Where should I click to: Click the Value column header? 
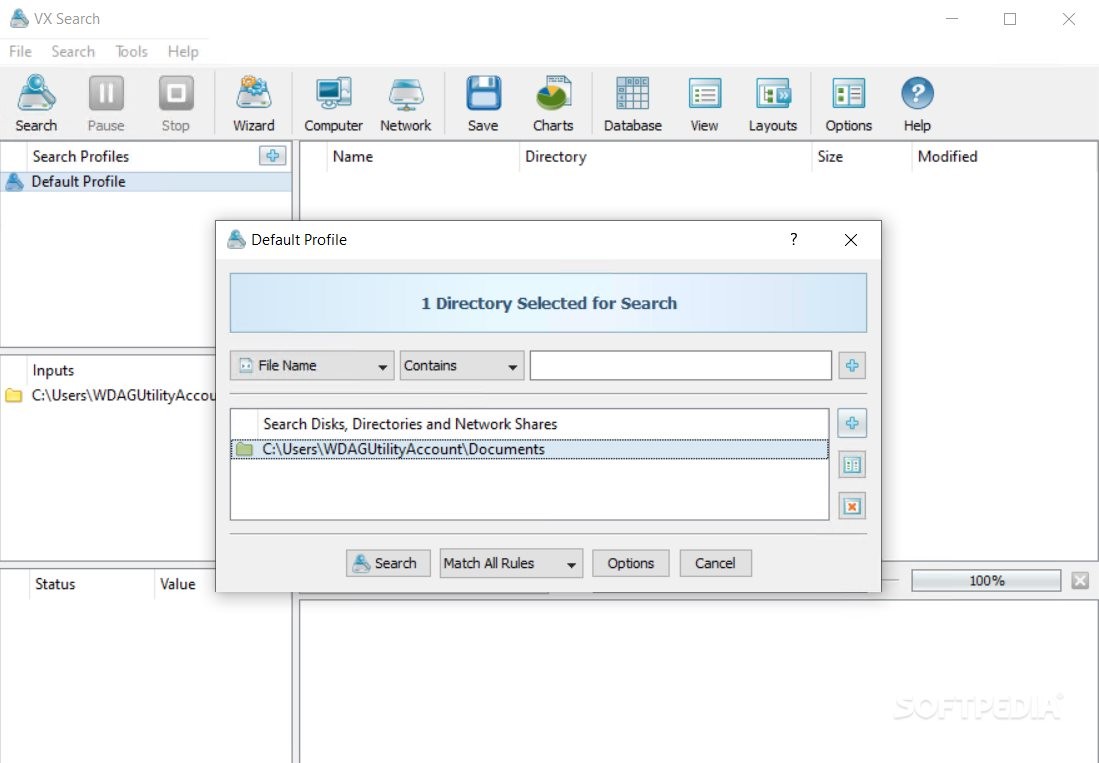(x=185, y=584)
